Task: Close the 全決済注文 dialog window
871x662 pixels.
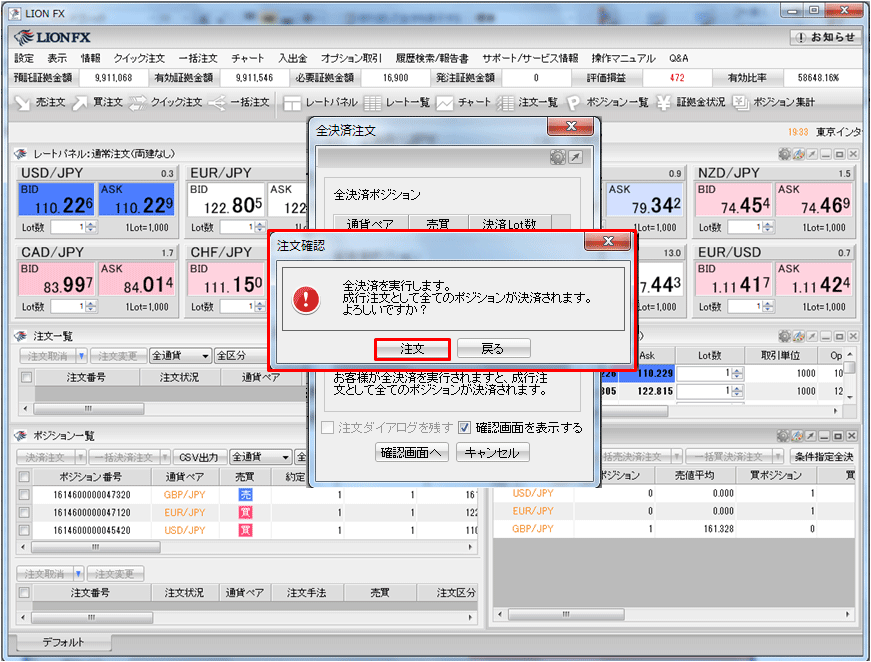Action: coord(571,127)
